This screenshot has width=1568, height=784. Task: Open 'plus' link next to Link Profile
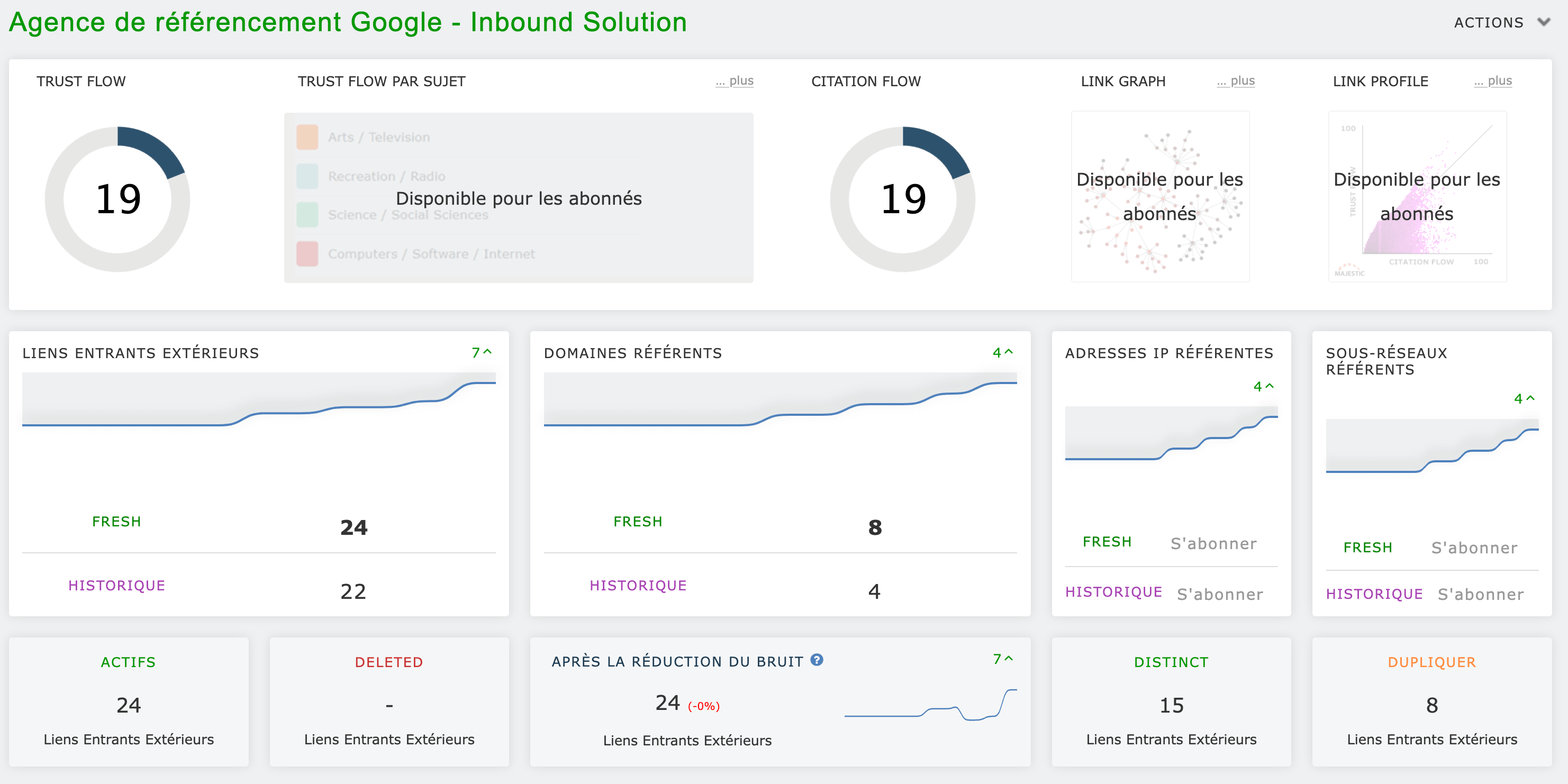tap(1492, 81)
